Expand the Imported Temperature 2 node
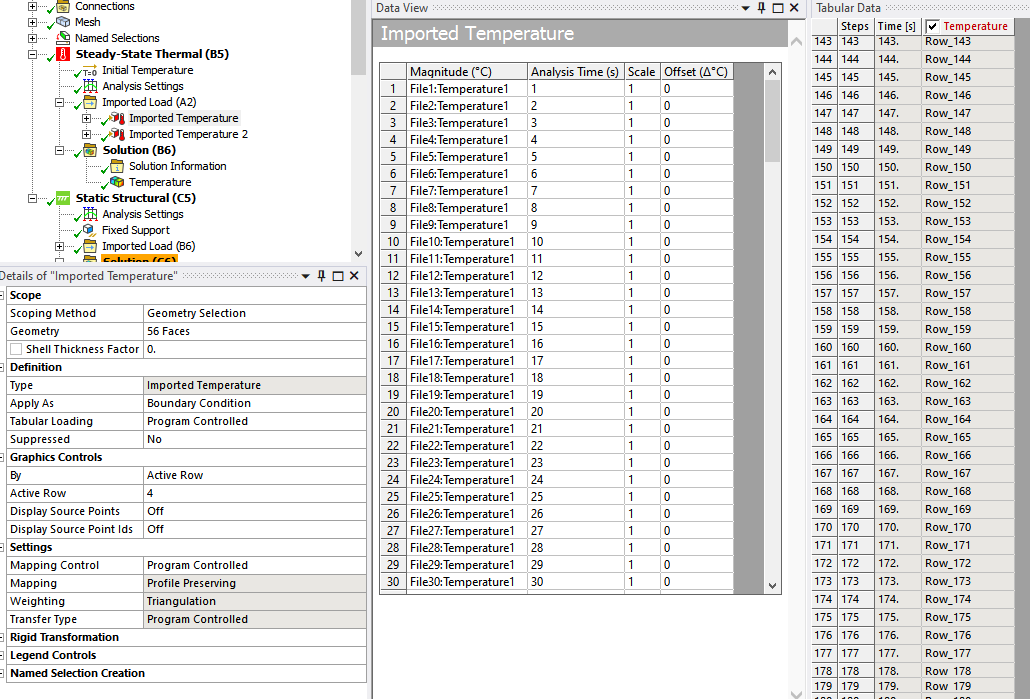This screenshot has height=699, width=1030. click(x=86, y=134)
